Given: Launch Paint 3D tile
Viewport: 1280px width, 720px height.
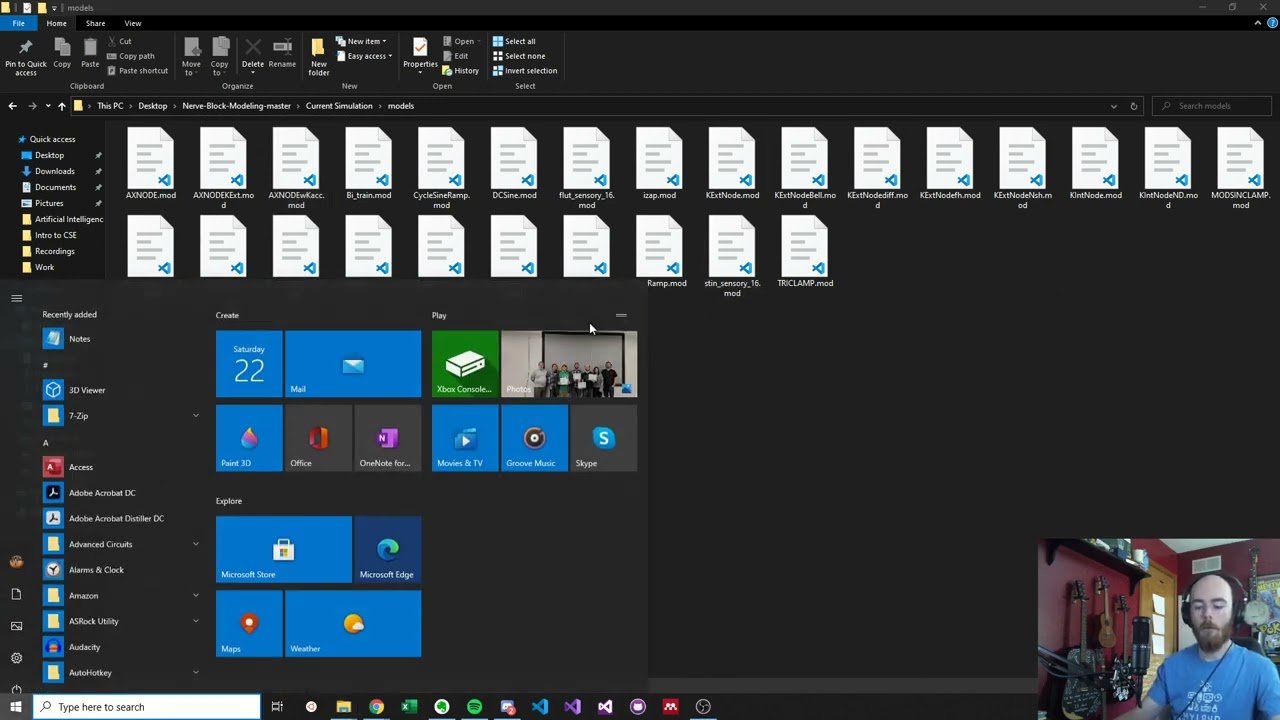Looking at the screenshot, I should pos(249,438).
